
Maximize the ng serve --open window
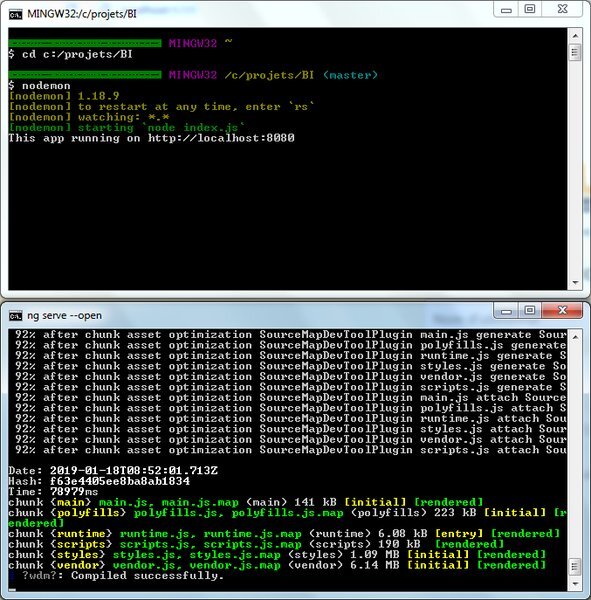coord(530,311)
